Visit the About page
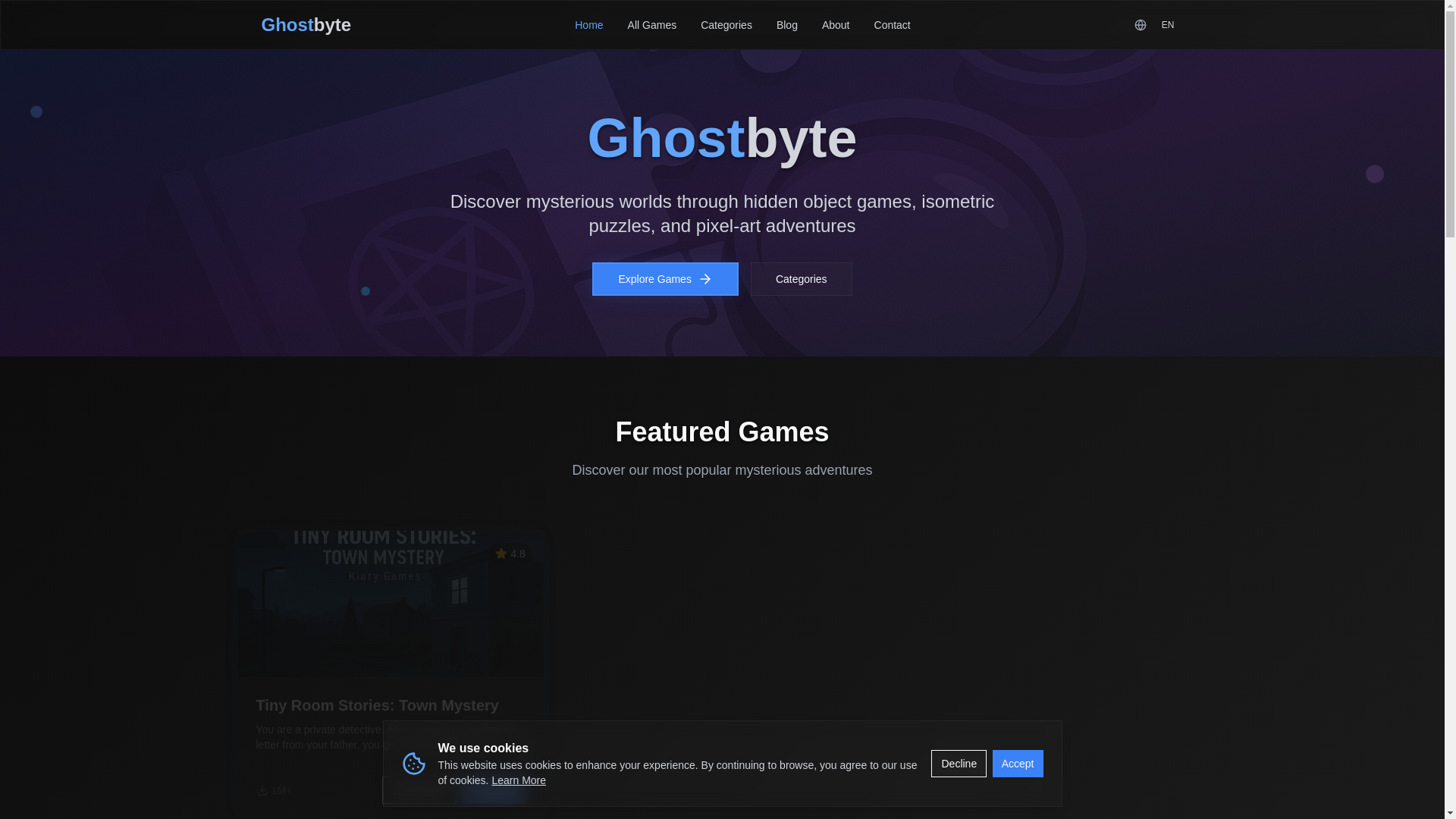1456x819 pixels. tap(835, 25)
